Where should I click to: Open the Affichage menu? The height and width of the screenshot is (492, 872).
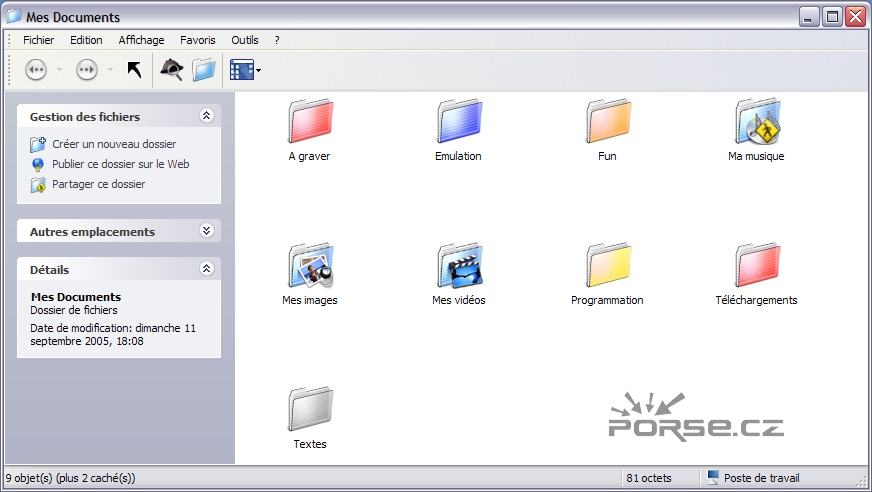coord(141,40)
